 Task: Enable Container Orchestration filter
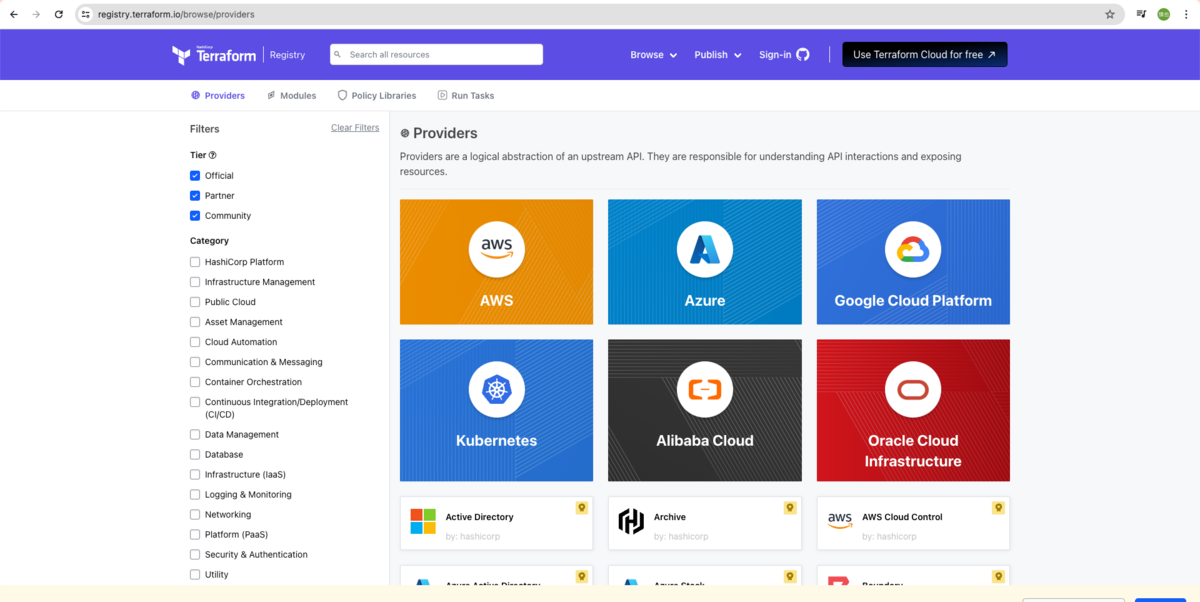pyautogui.click(x=195, y=382)
